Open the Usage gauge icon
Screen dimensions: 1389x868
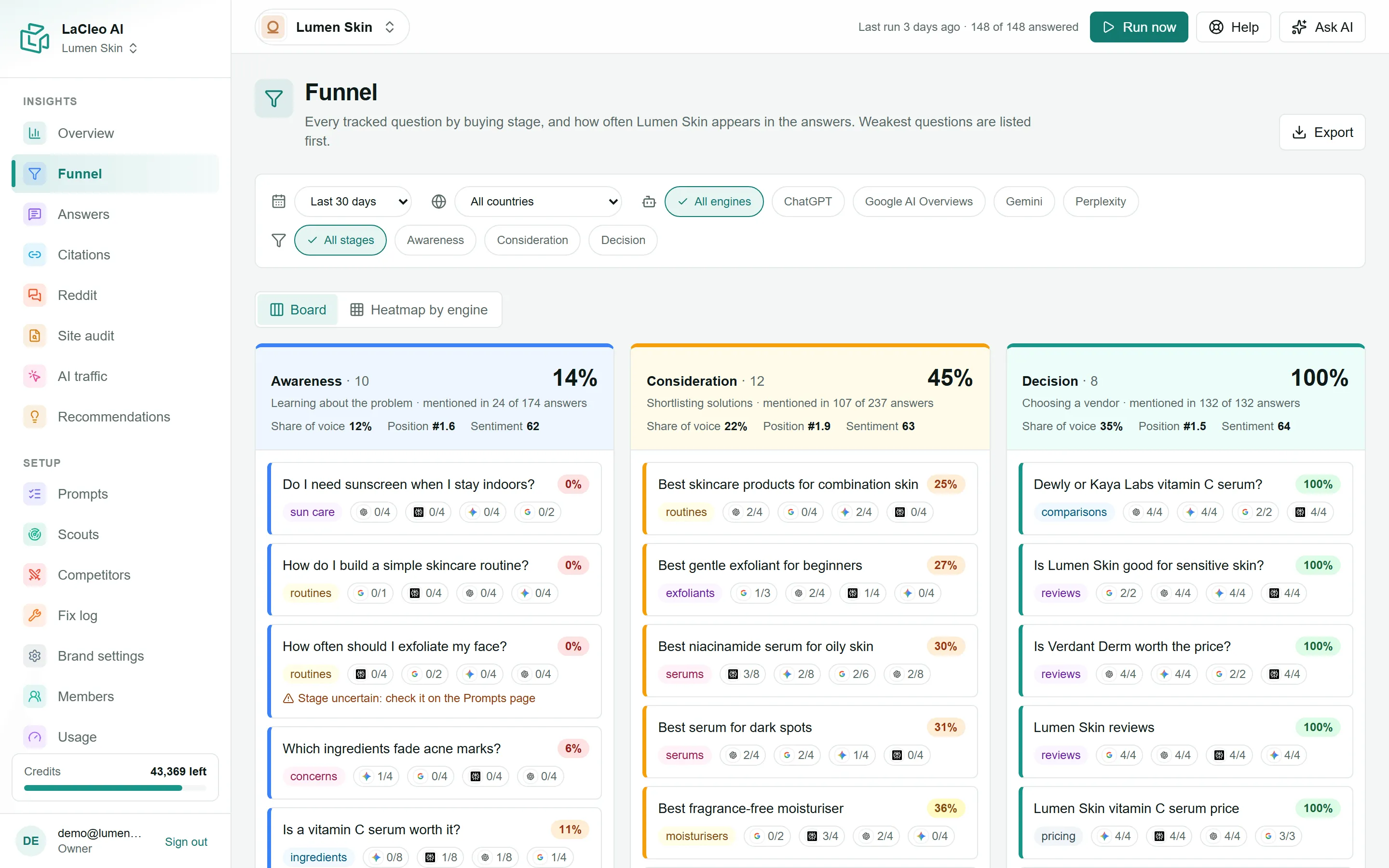[x=34, y=736]
